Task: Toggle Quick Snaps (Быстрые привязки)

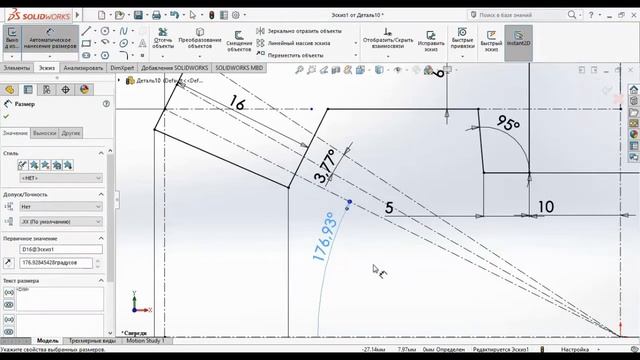Action: coord(462,38)
